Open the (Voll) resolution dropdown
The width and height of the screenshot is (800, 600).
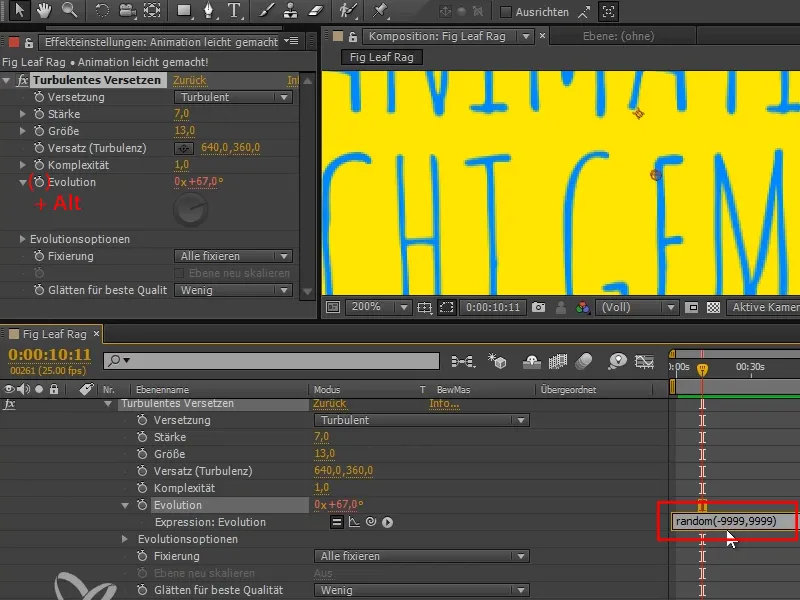637,307
